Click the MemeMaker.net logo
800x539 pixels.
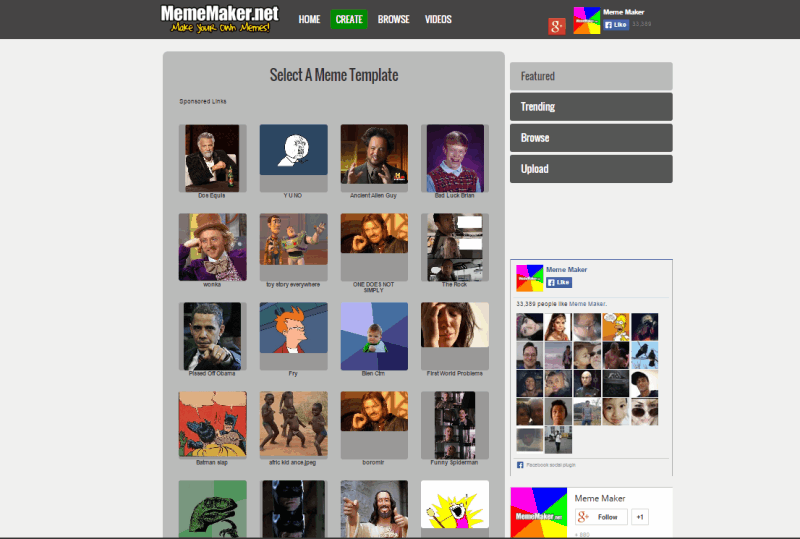pos(219,19)
